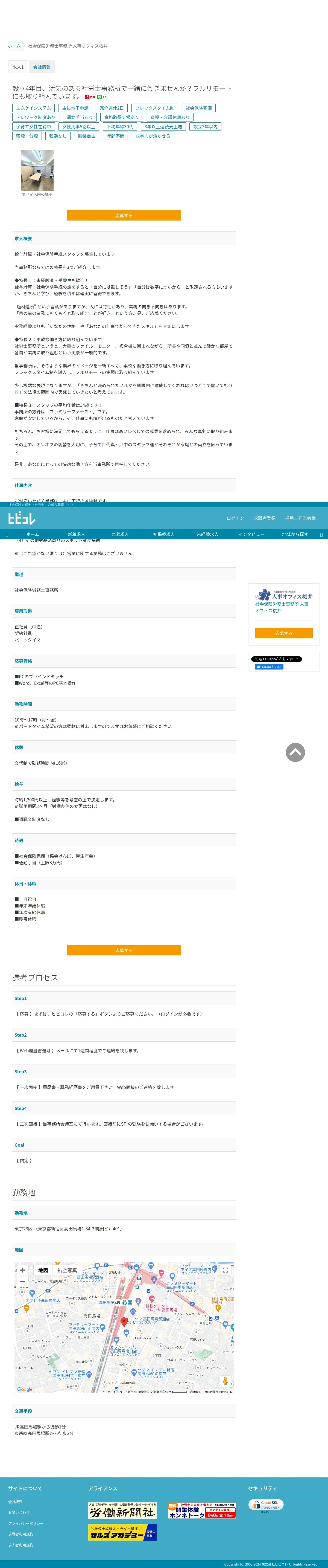Open 未経験求人 in navigation bar

(207, 534)
